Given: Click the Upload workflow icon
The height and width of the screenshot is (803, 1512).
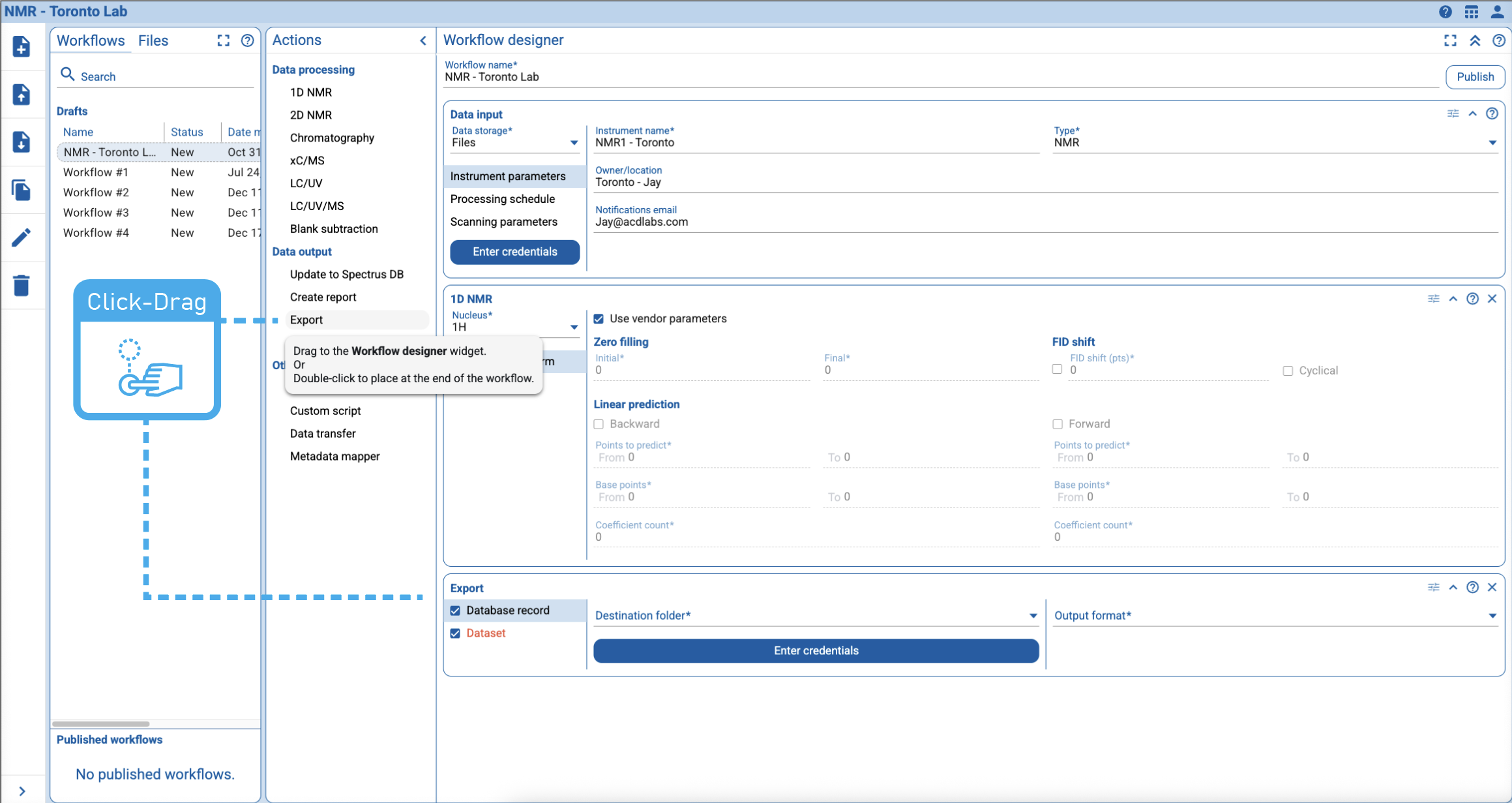Looking at the screenshot, I should pos(22,95).
